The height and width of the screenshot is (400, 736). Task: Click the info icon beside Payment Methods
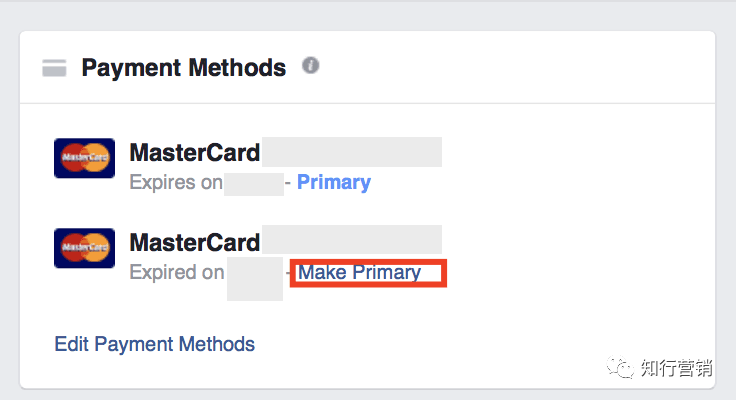coord(310,65)
